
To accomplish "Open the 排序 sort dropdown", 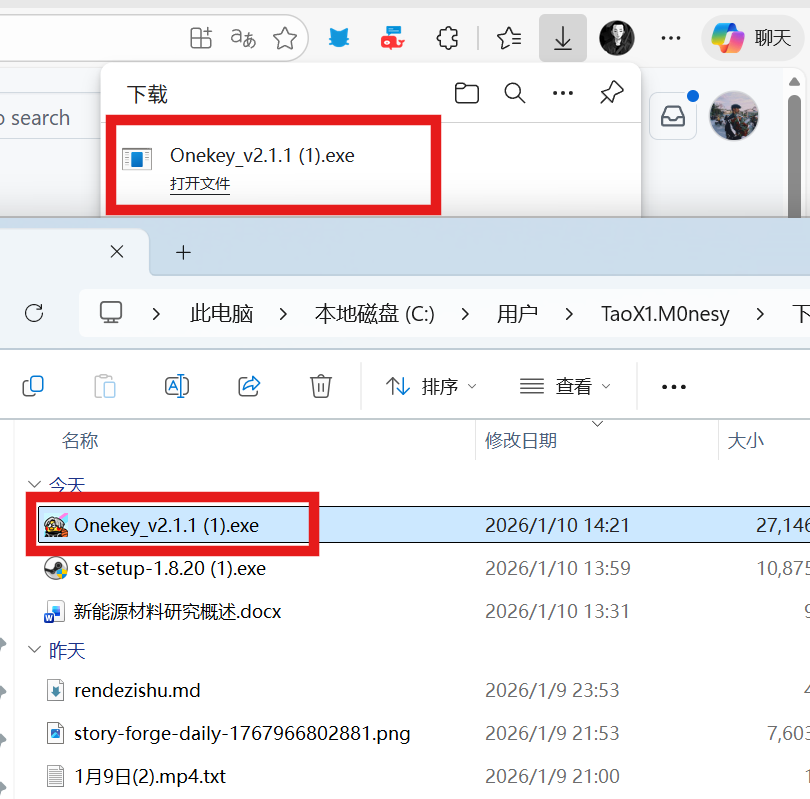I will (x=431, y=386).
